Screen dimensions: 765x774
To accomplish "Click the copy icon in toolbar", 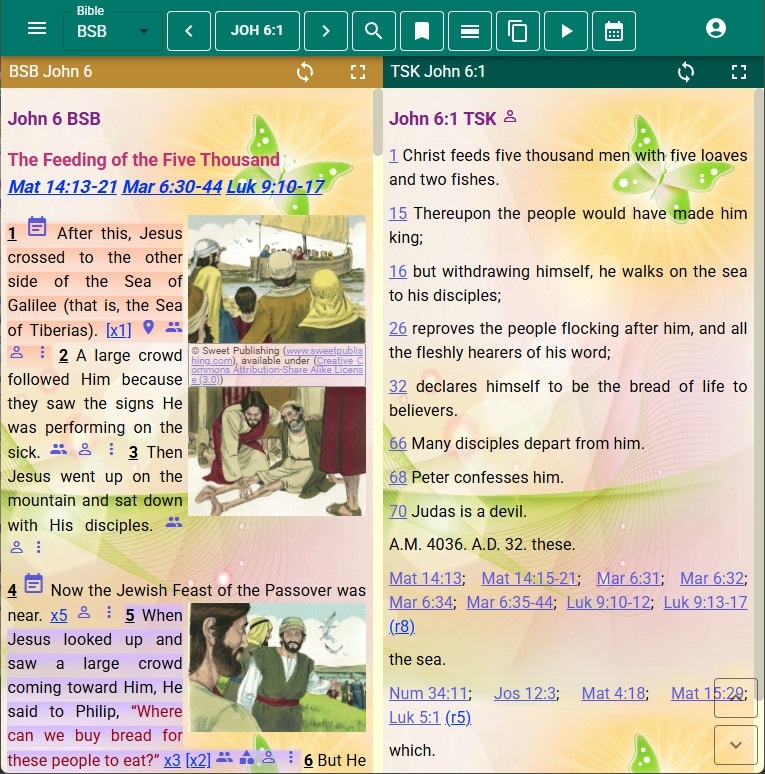I will pyautogui.click(x=518, y=31).
